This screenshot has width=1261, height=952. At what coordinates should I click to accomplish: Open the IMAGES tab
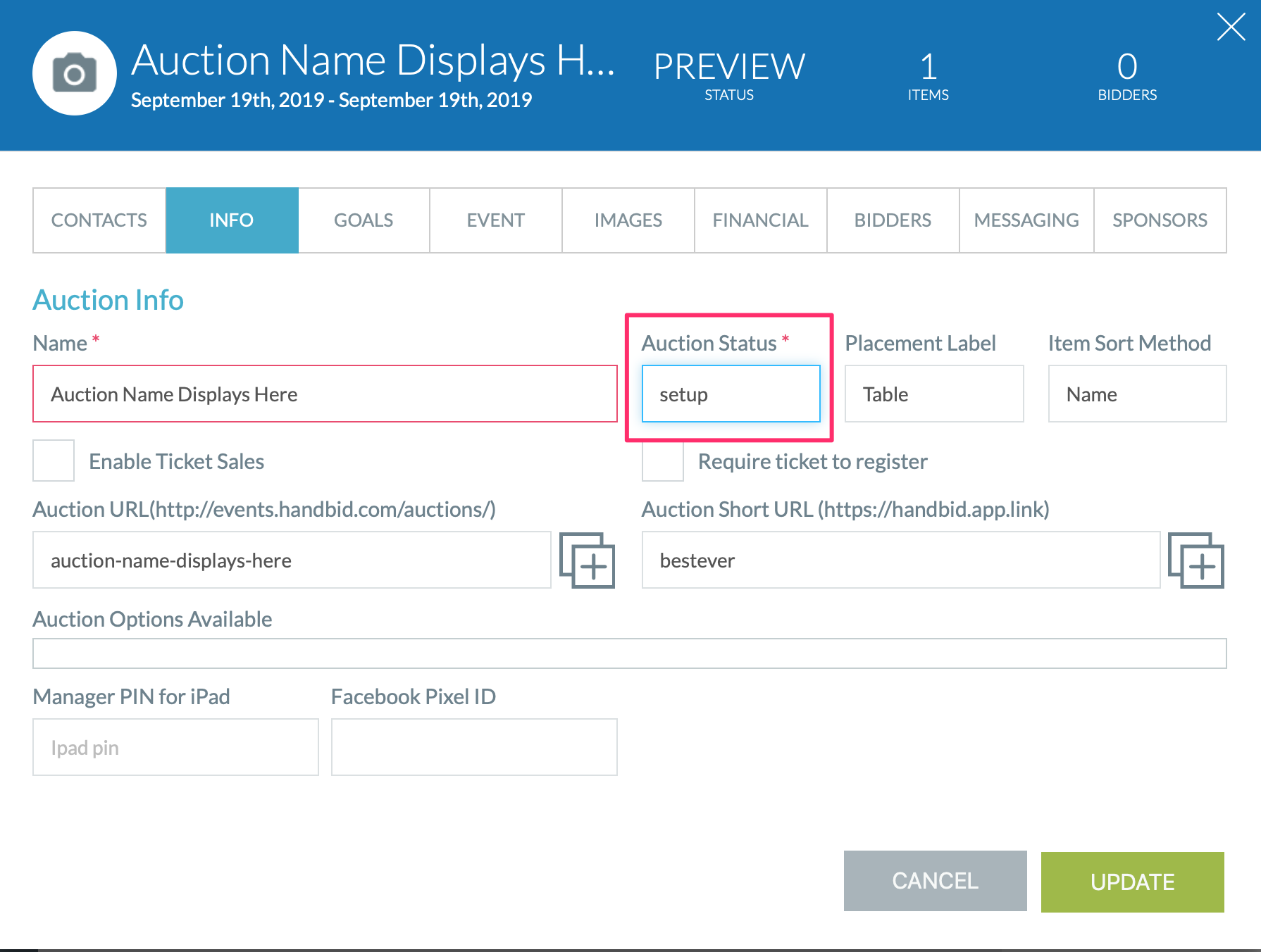pyautogui.click(x=627, y=220)
